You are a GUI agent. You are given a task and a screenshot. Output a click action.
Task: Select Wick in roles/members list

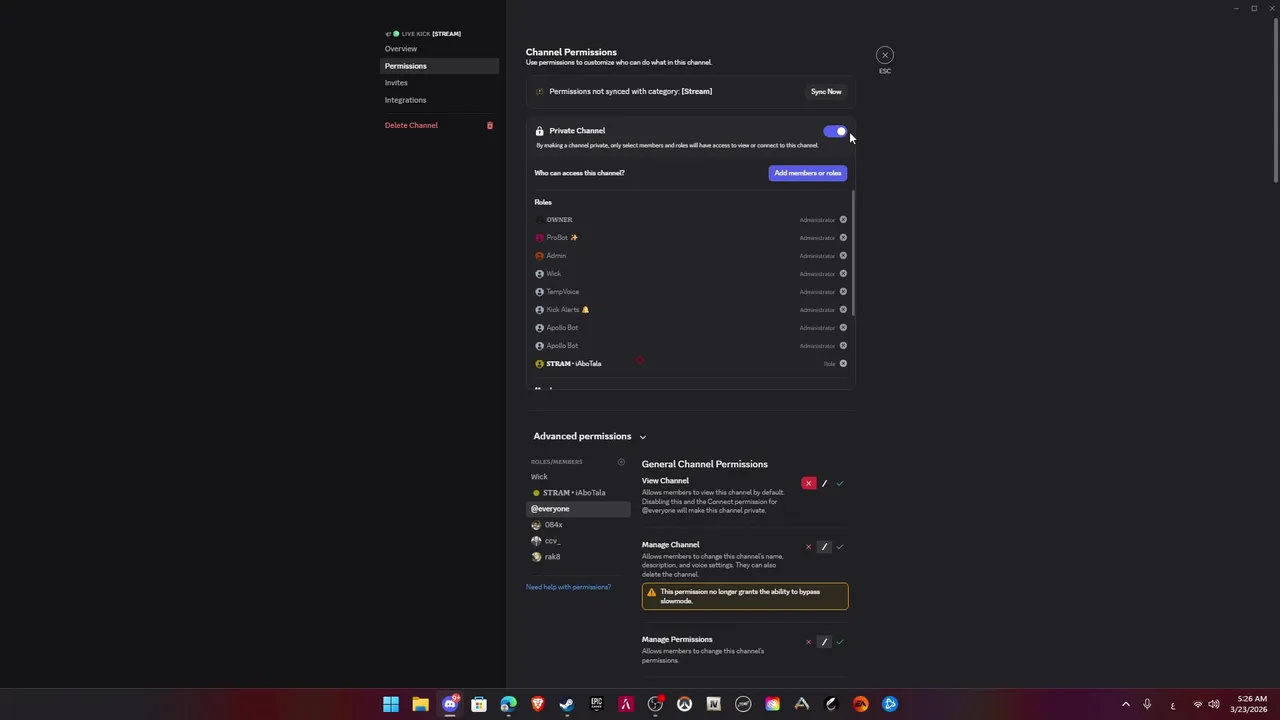point(579,477)
